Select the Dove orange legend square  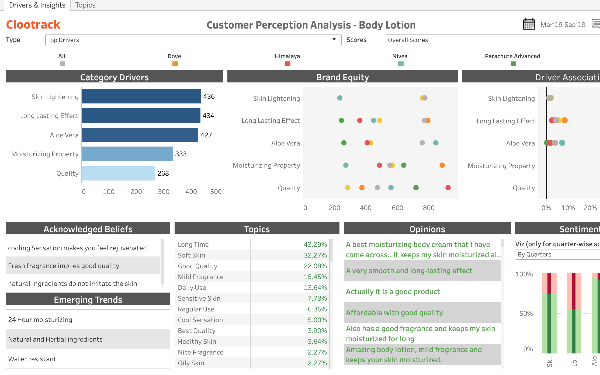(x=175, y=64)
